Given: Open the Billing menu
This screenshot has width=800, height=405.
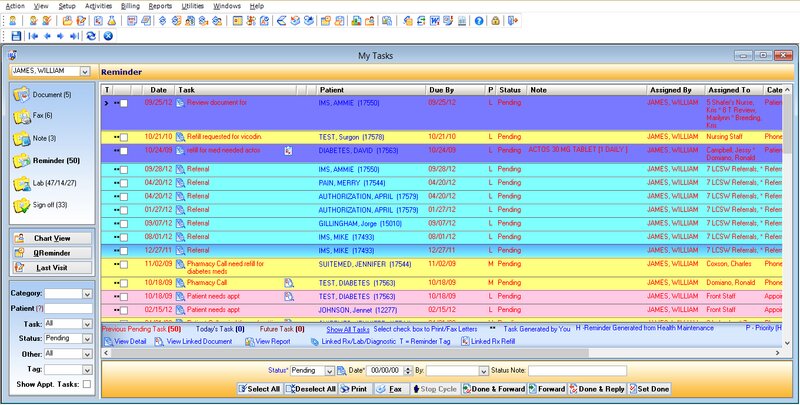Looking at the screenshot, I should tap(130, 6).
